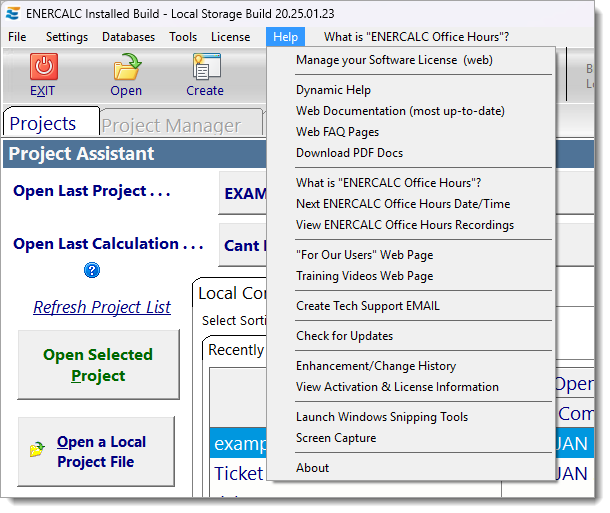Click the Recently tab in project list
The height and width of the screenshot is (513, 610).
coord(235,349)
